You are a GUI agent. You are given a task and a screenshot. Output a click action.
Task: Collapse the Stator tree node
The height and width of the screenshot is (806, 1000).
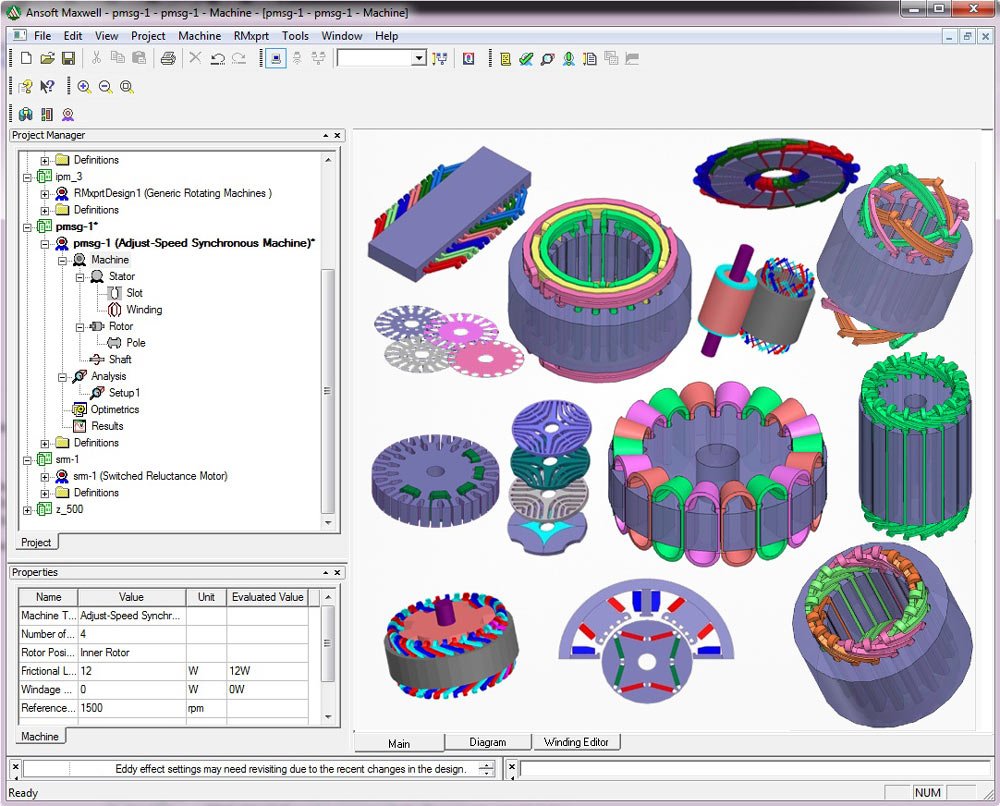pyautogui.click(x=80, y=277)
